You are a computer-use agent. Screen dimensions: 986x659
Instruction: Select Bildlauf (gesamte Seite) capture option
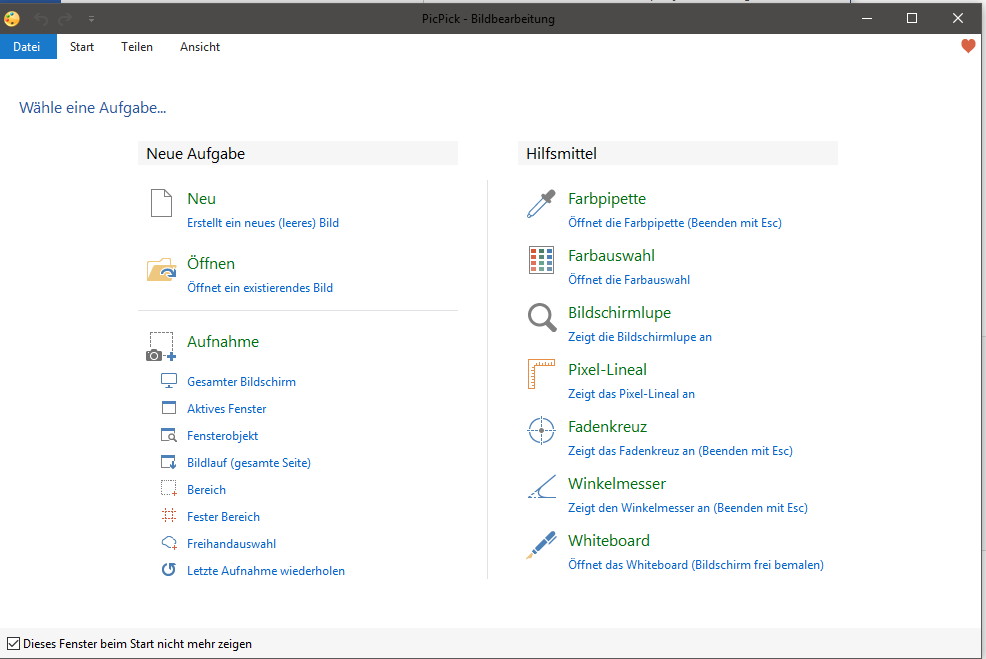249,463
